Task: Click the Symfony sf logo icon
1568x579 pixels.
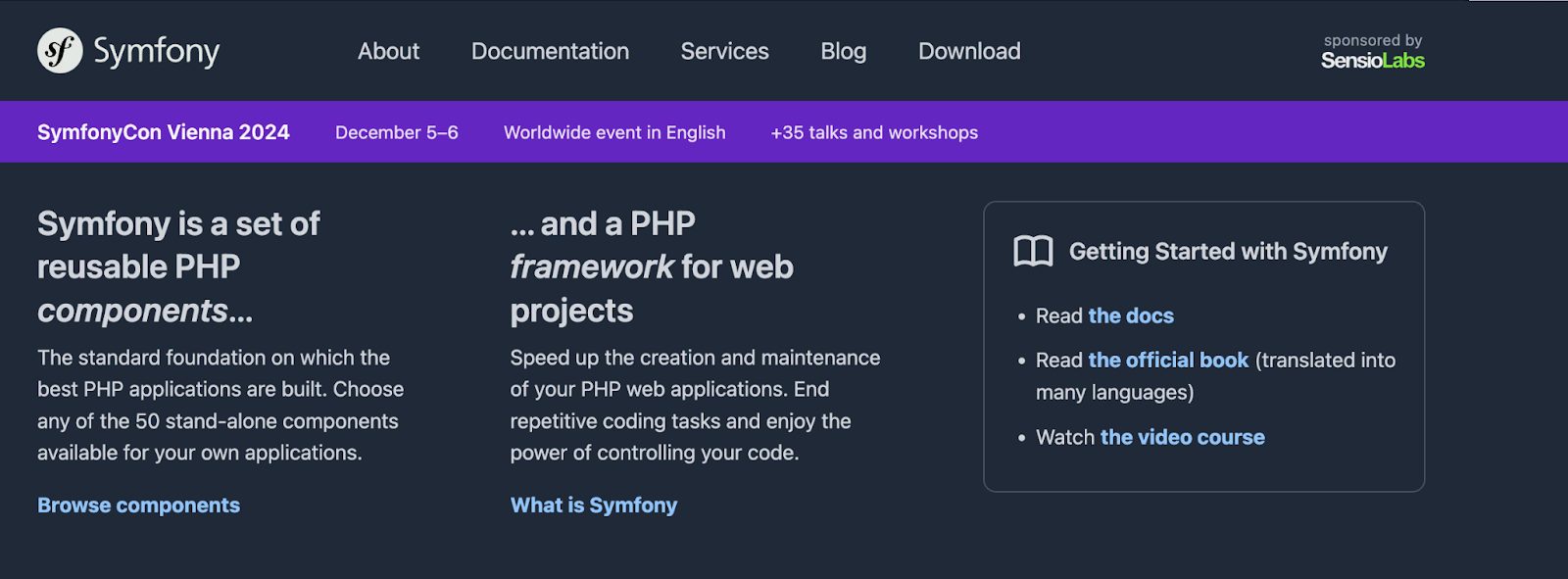Action: [60, 50]
